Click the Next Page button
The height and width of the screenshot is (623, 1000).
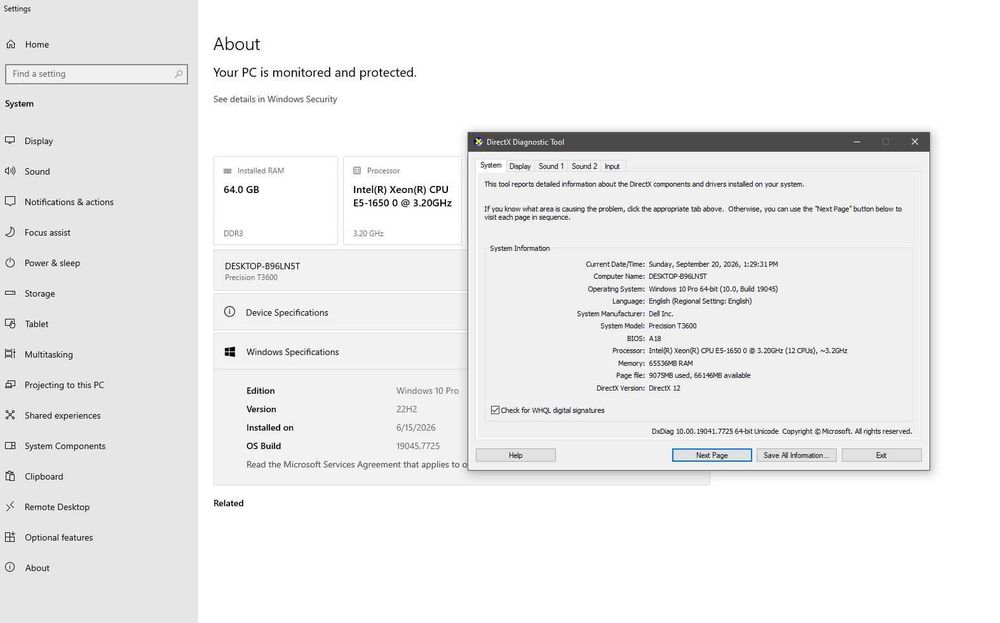[712, 455]
